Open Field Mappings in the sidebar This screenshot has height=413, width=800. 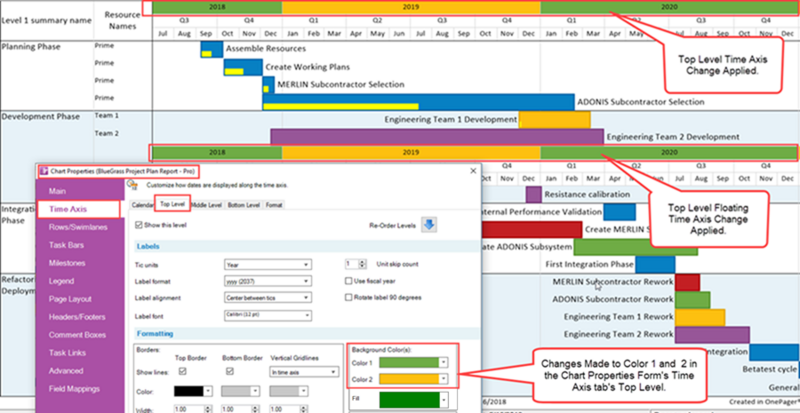pyautogui.click(x=74, y=388)
